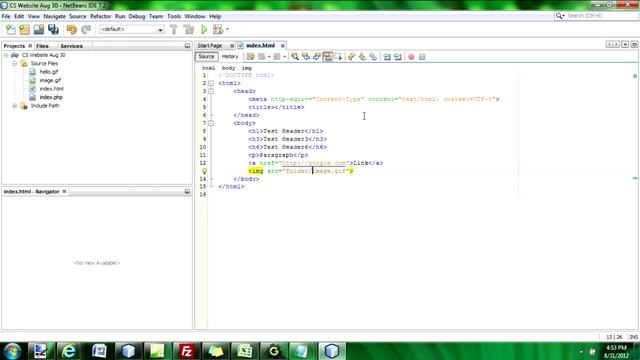Click the Build Project hammer icon
This screenshot has width=640, height=360.
[x=174, y=29]
